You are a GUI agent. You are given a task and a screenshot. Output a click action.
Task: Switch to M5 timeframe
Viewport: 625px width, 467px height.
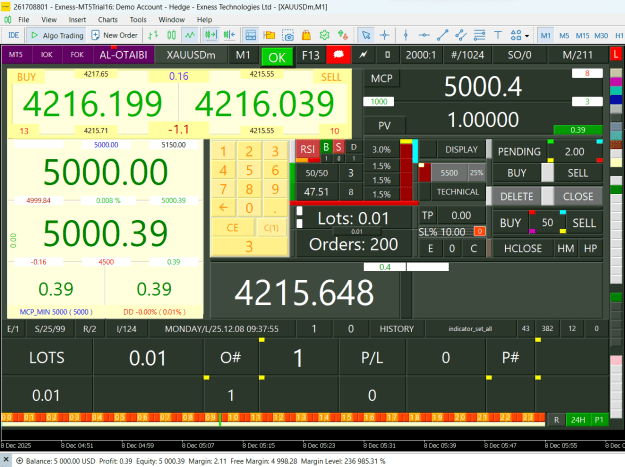click(564, 35)
